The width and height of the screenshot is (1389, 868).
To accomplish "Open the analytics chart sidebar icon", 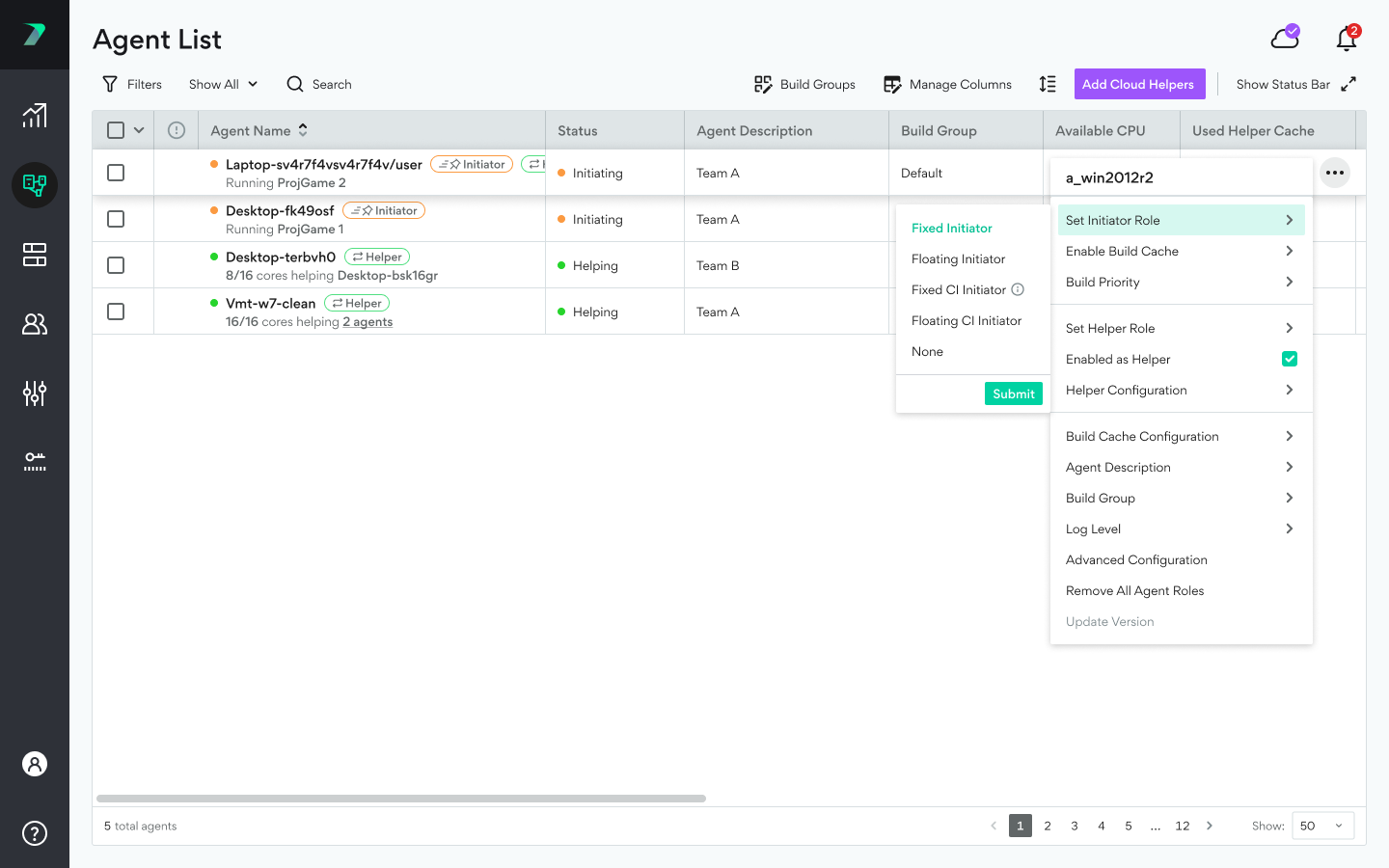I will (x=35, y=116).
